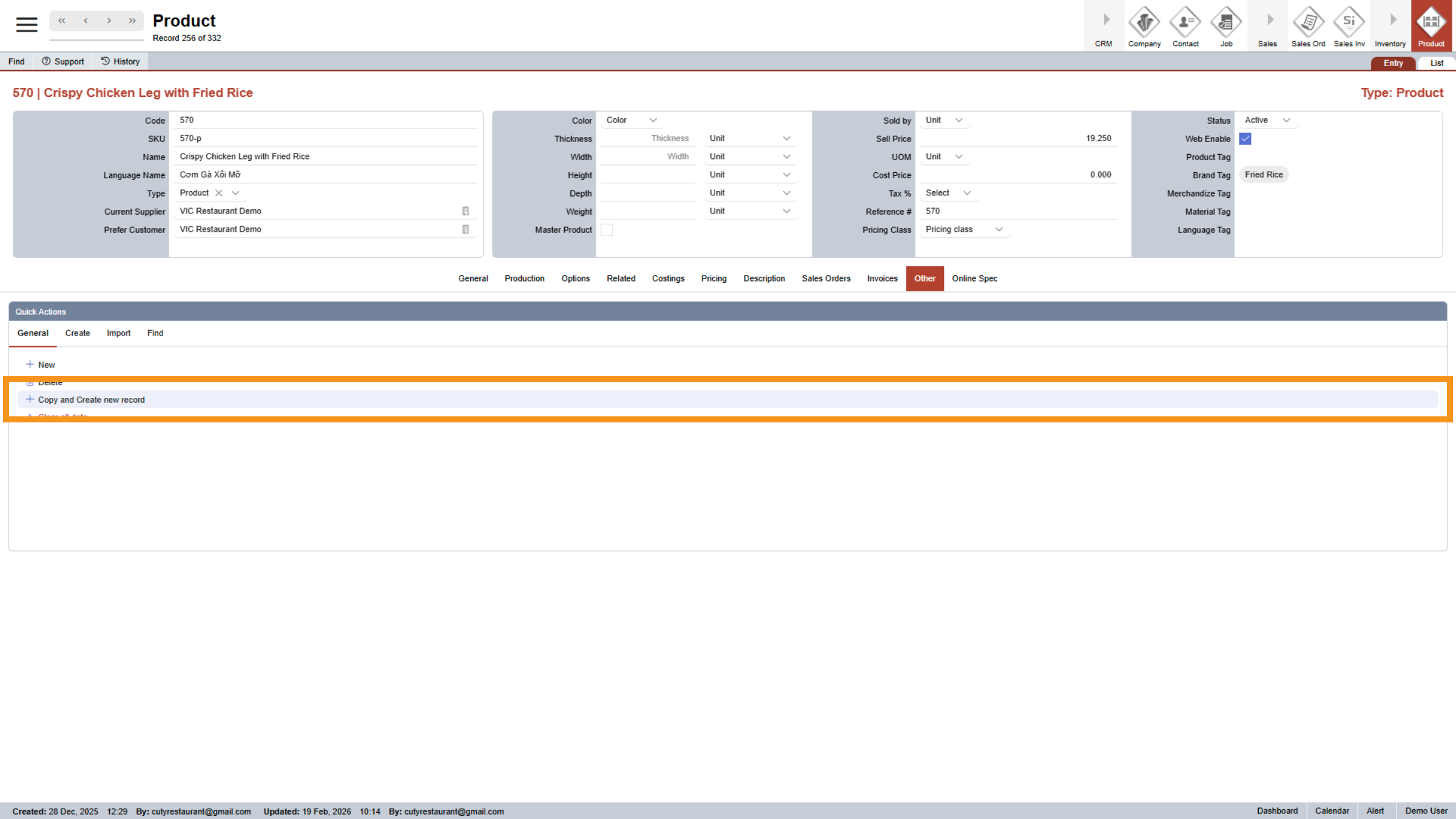Switch to the Costings tab
Screen dimensions: 1456x819
(668, 278)
